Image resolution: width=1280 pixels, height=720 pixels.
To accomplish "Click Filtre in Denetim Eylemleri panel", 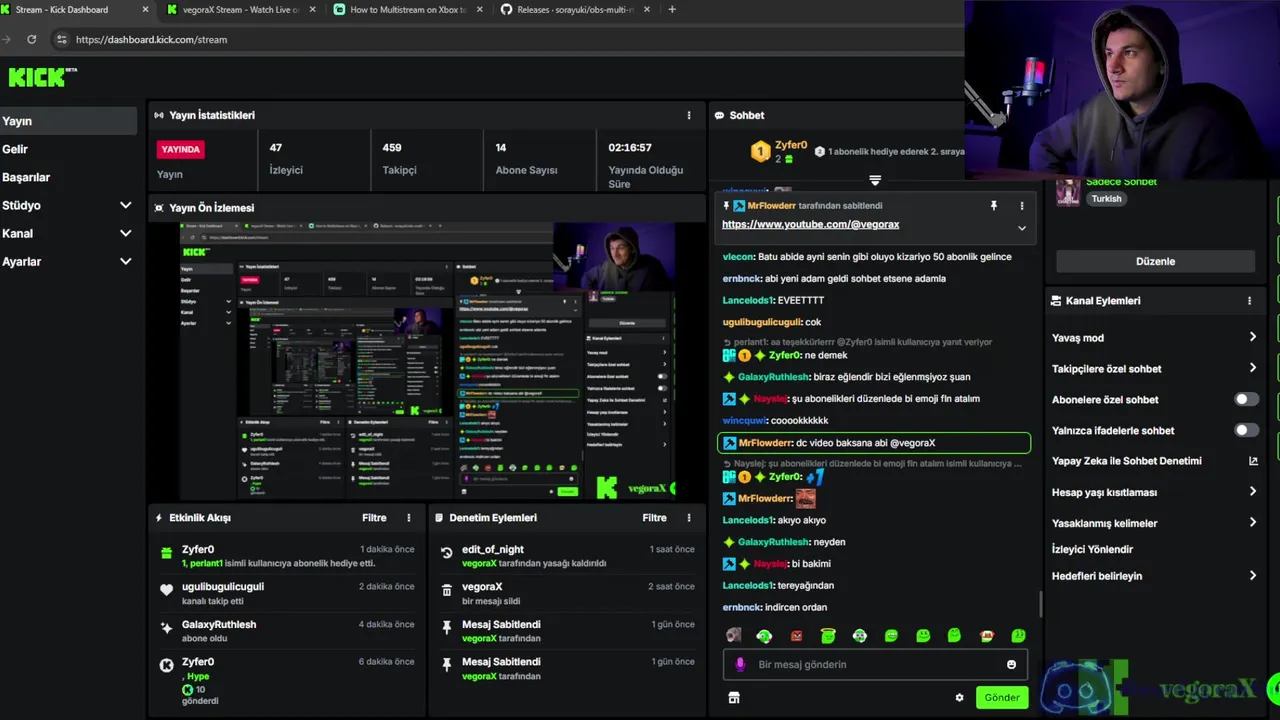I will [x=654, y=518].
